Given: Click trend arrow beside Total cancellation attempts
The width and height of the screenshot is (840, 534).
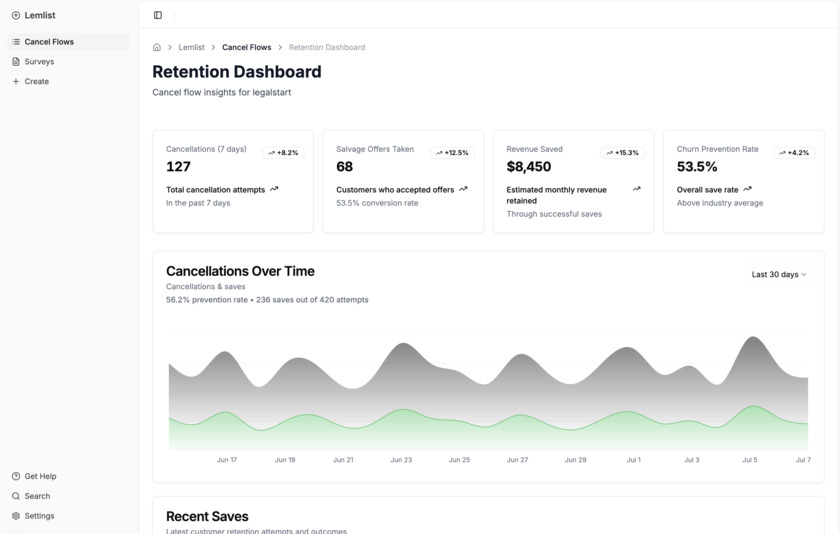Looking at the screenshot, I should (x=274, y=189).
